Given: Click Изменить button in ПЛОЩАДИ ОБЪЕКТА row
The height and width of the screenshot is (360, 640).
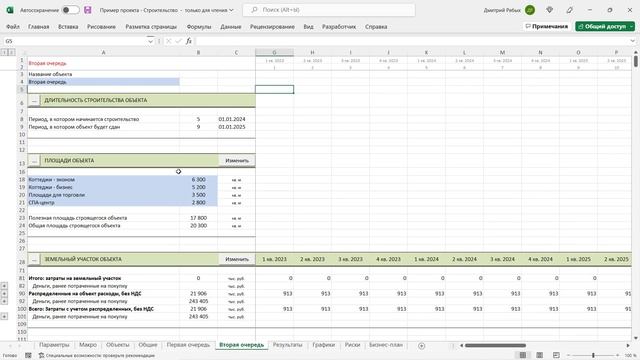Looking at the screenshot, I should [x=237, y=160].
